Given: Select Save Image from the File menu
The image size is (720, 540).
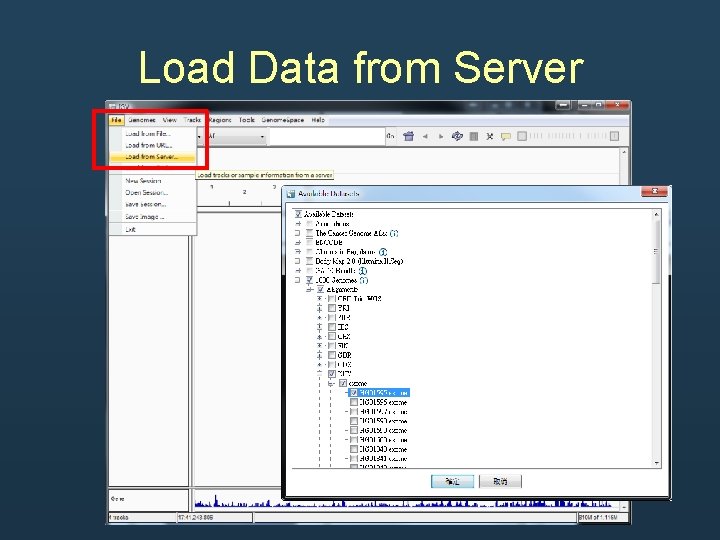Looking at the screenshot, I should point(152,217).
